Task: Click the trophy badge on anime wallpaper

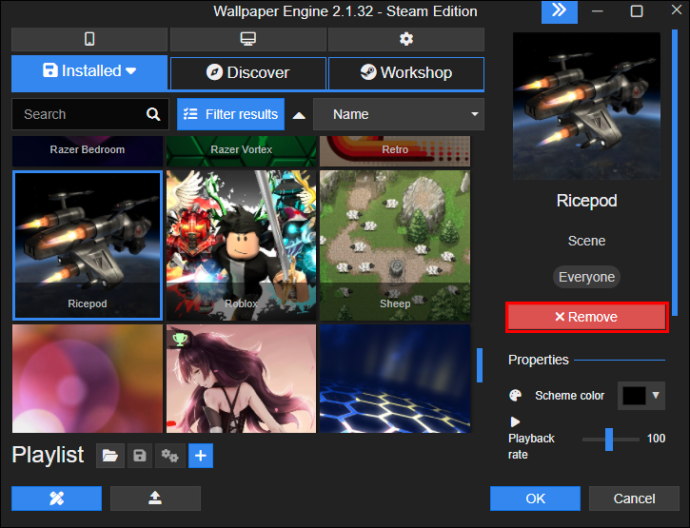Action: (180, 339)
